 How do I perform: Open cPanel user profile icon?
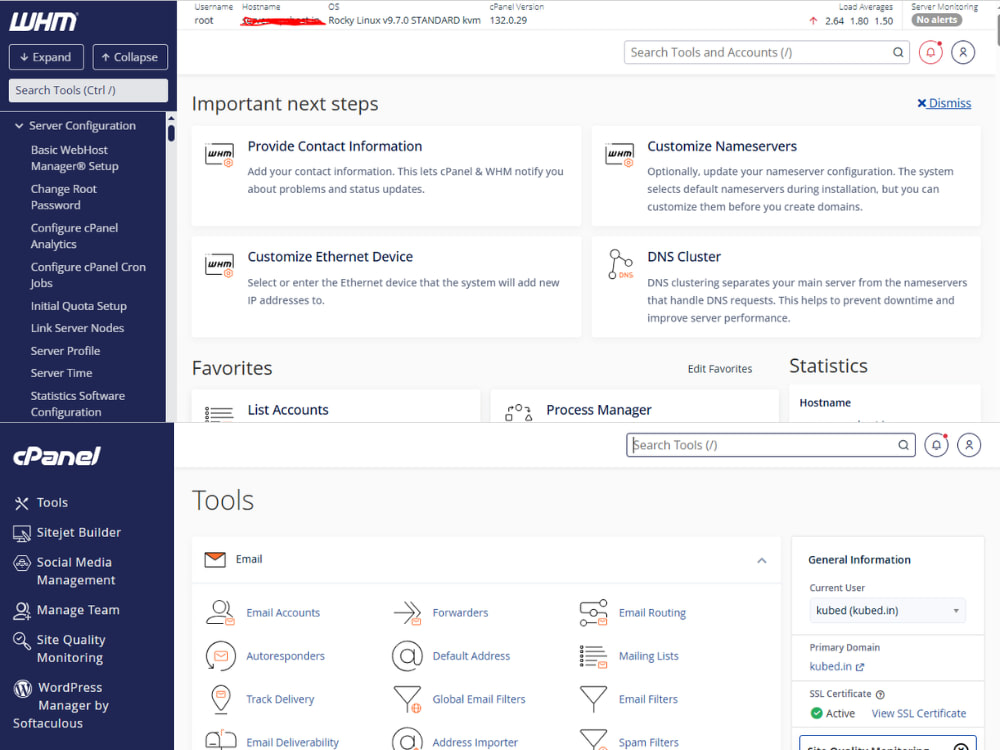tap(969, 445)
